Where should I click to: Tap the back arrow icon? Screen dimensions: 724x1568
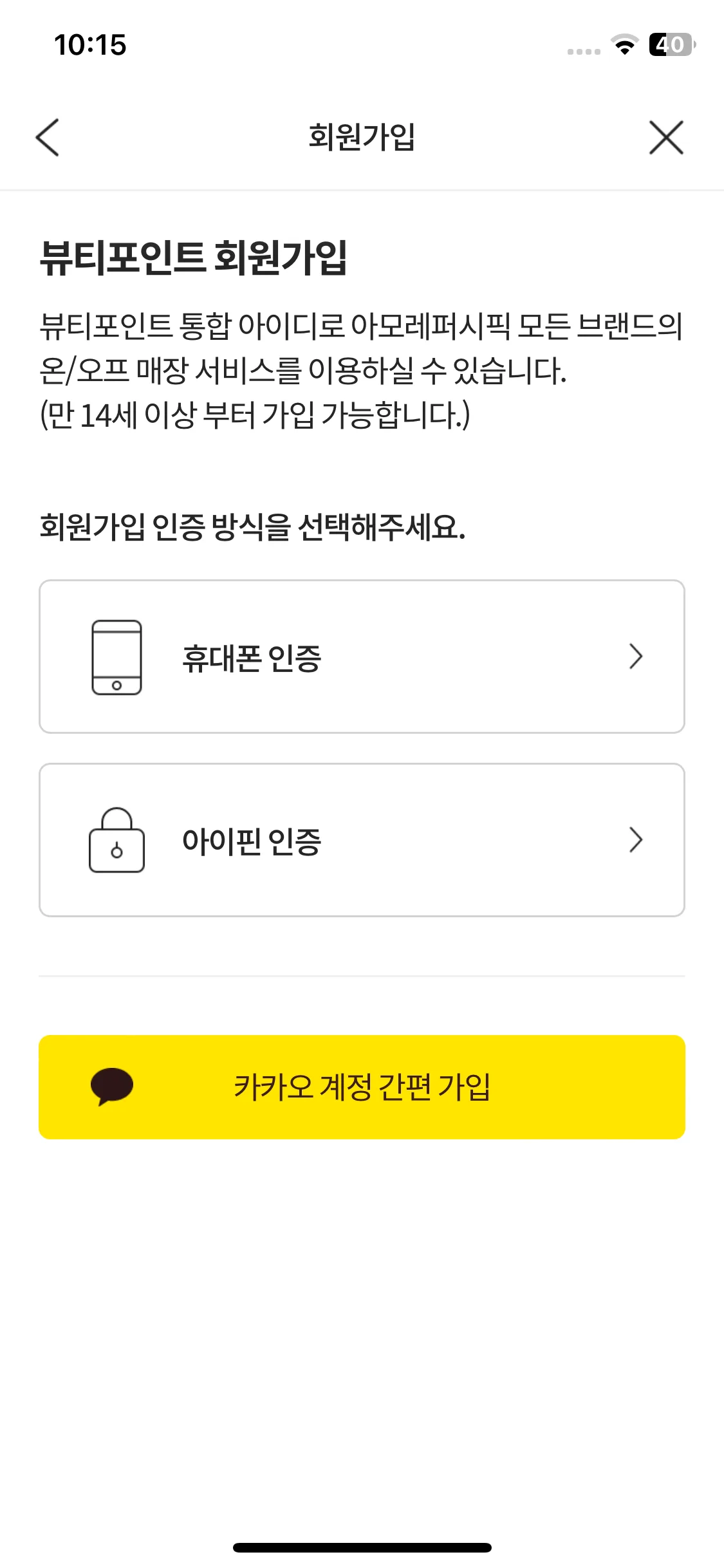pyautogui.click(x=48, y=137)
